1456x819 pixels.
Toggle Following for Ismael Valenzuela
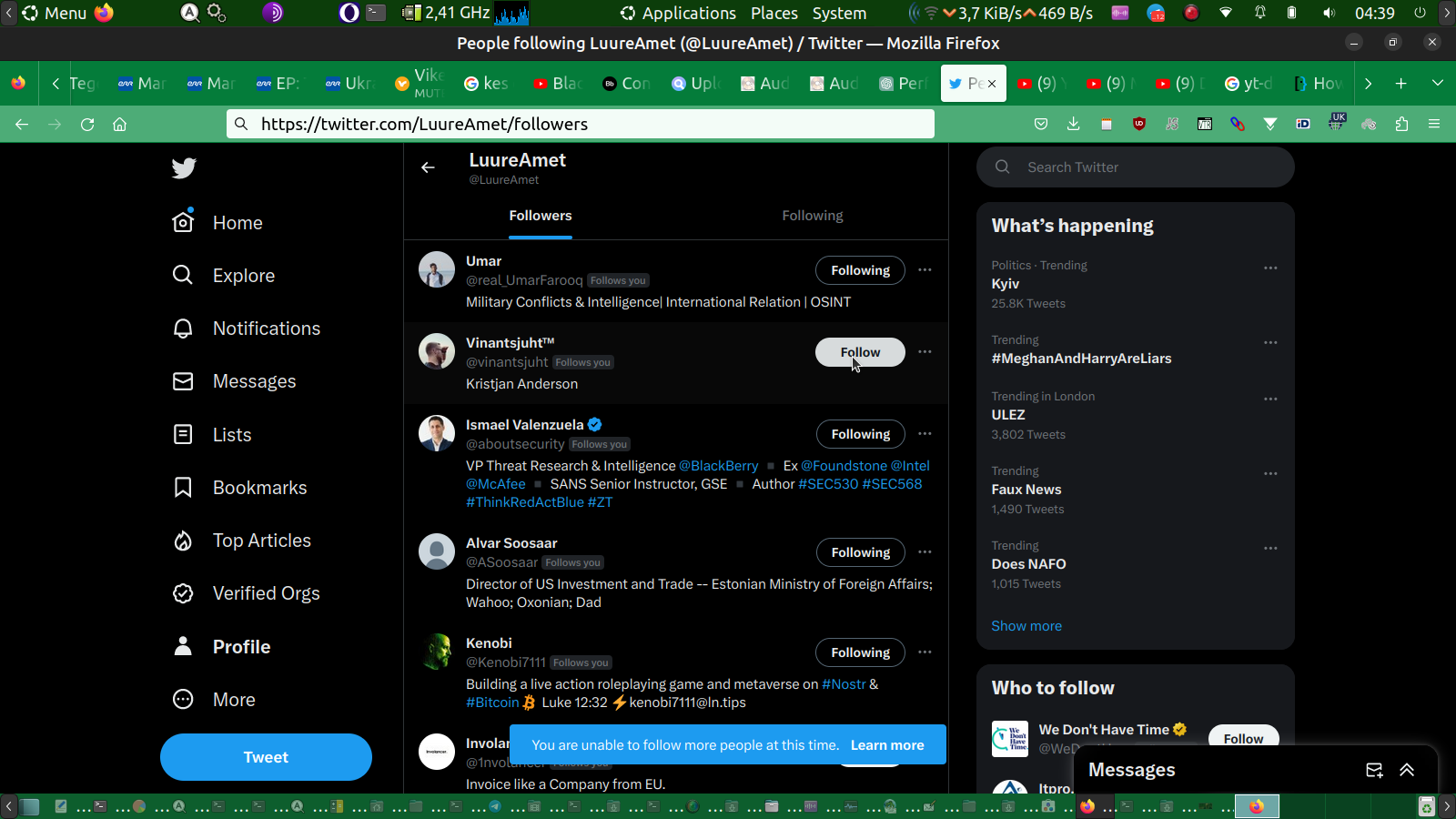pyautogui.click(x=860, y=434)
